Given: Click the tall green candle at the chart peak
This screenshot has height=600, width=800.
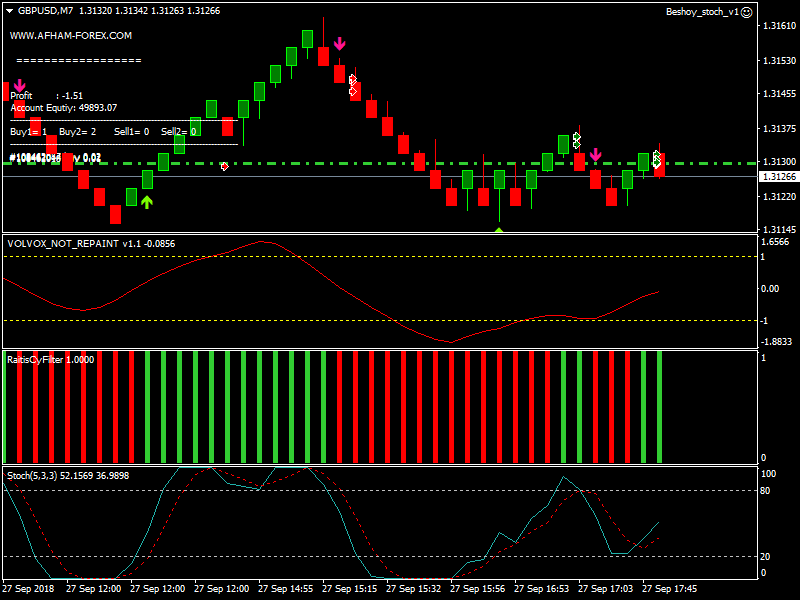Looking at the screenshot, I should tap(308, 38).
